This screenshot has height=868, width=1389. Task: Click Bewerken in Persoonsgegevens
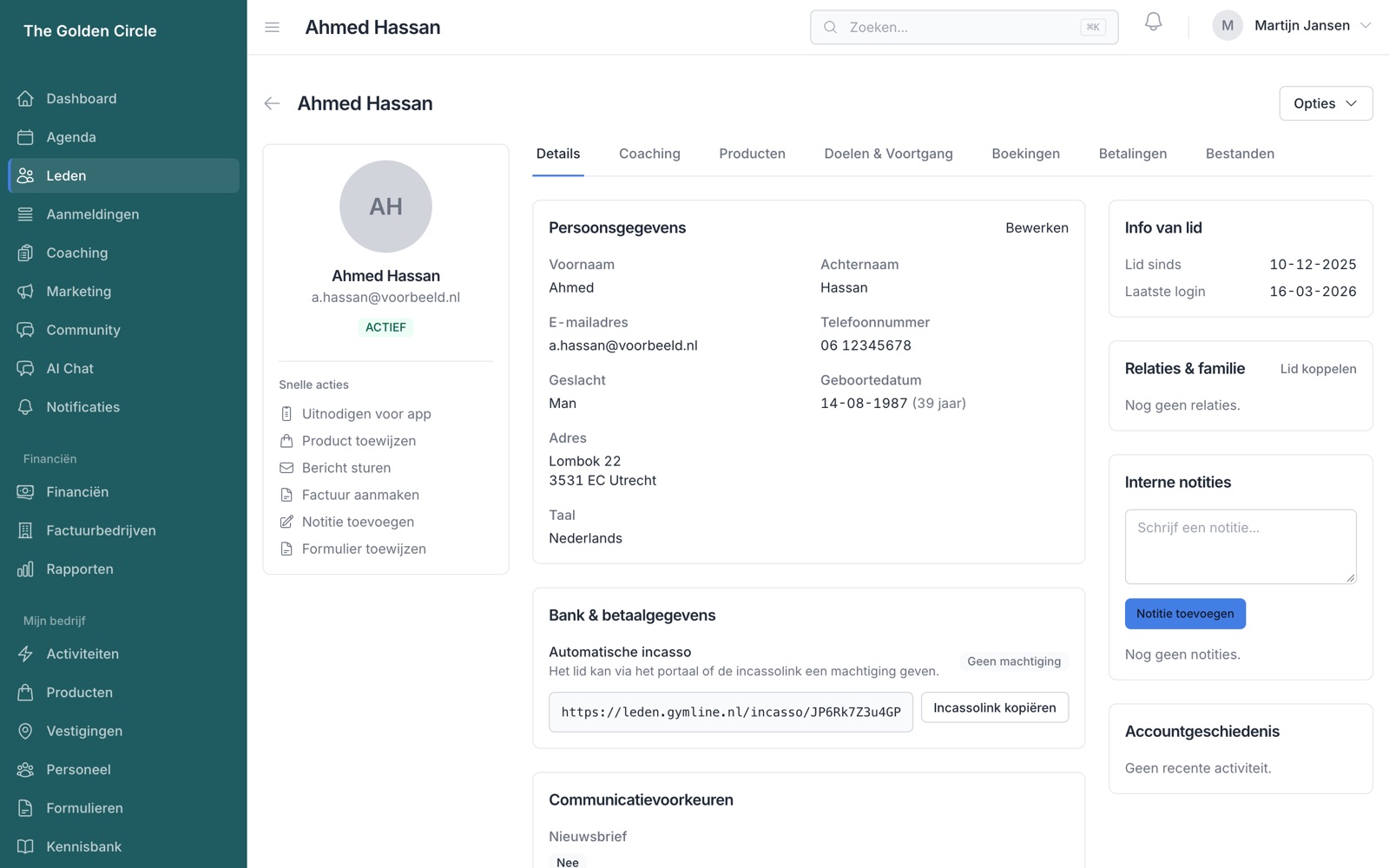[x=1037, y=227]
